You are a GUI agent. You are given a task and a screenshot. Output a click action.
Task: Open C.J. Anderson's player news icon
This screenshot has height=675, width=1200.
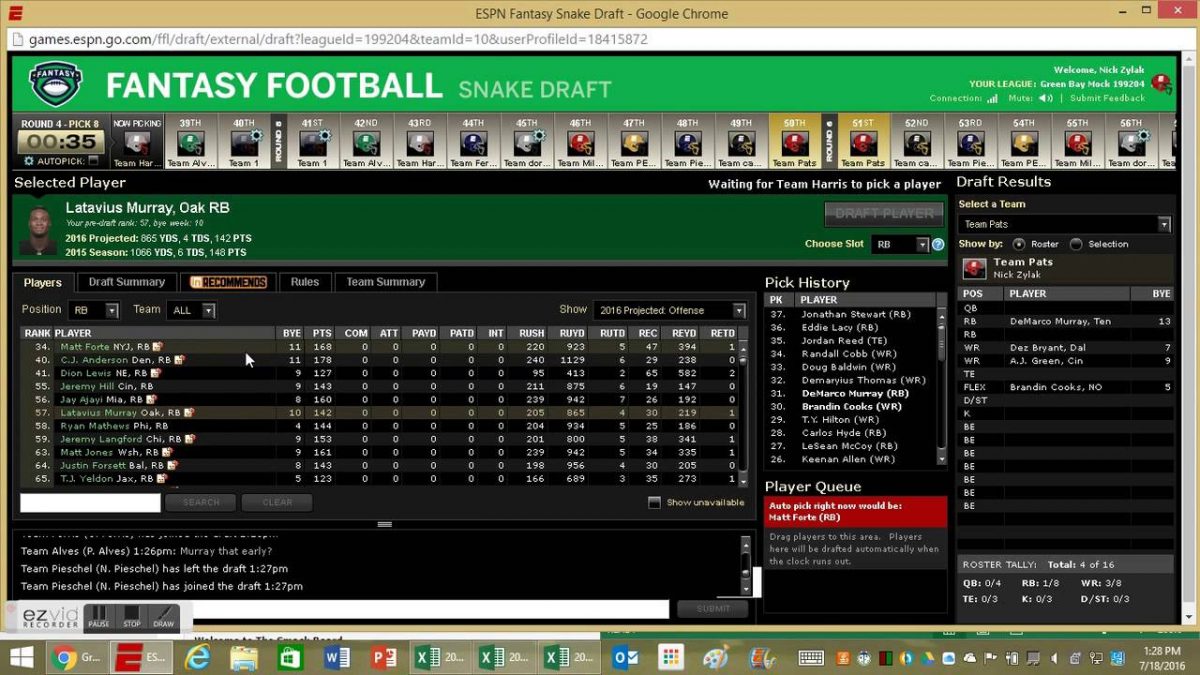pos(180,360)
